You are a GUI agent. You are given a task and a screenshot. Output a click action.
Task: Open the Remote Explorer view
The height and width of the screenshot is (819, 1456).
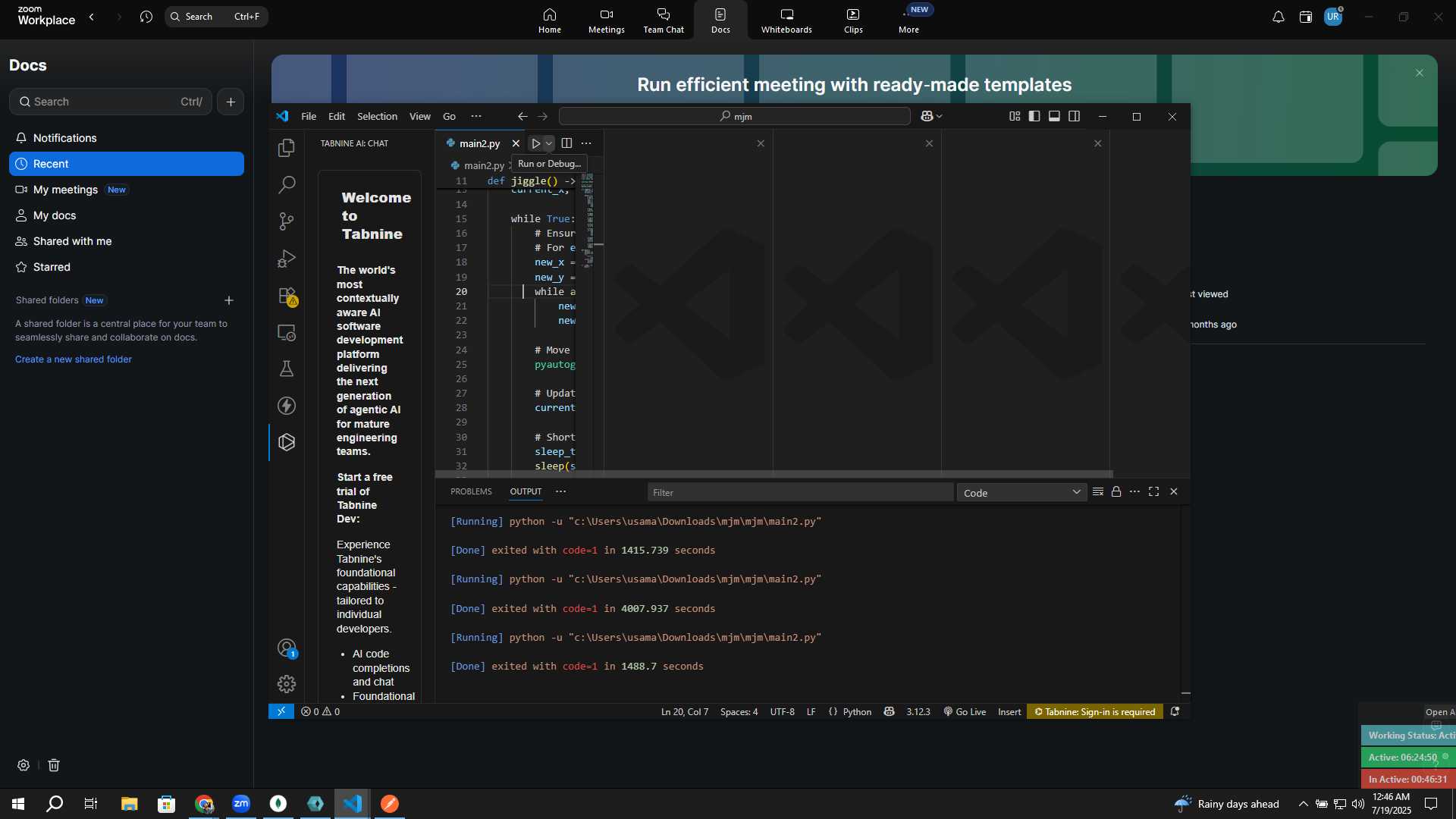287,332
